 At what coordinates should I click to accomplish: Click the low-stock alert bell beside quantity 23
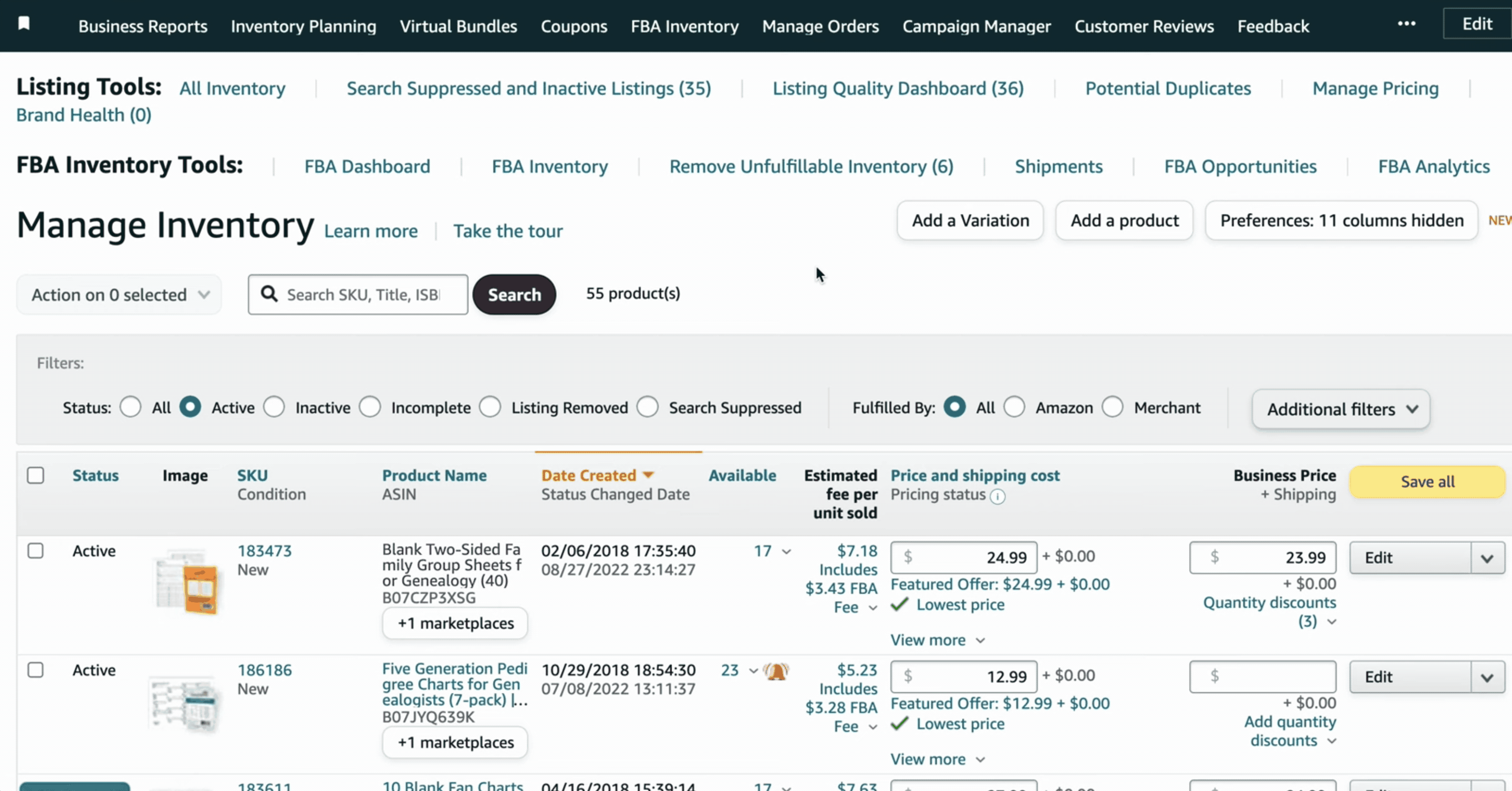(x=777, y=671)
